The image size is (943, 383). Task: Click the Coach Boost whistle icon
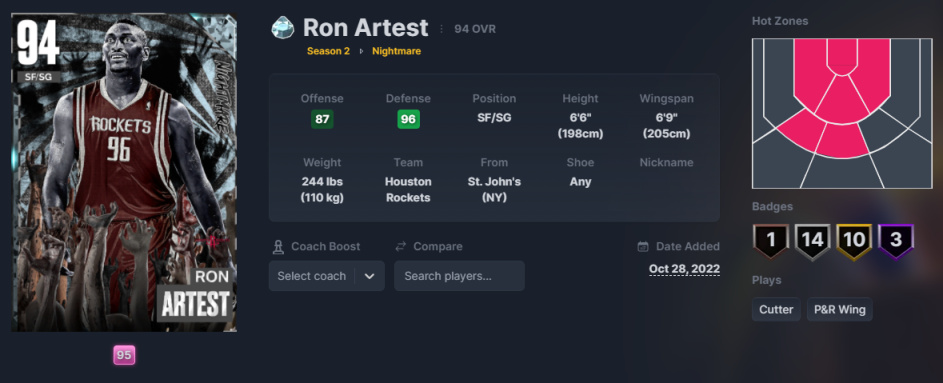278,247
